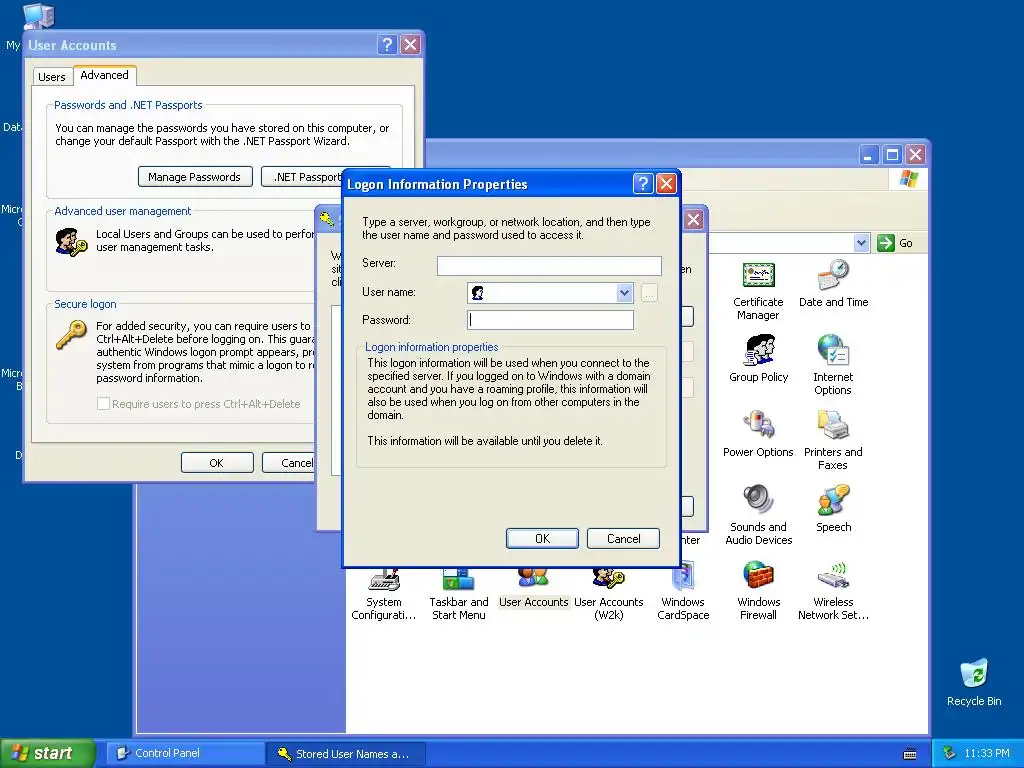Open the System Configuration icon
The height and width of the screenshot is (768, 1024).
[384, 579]
